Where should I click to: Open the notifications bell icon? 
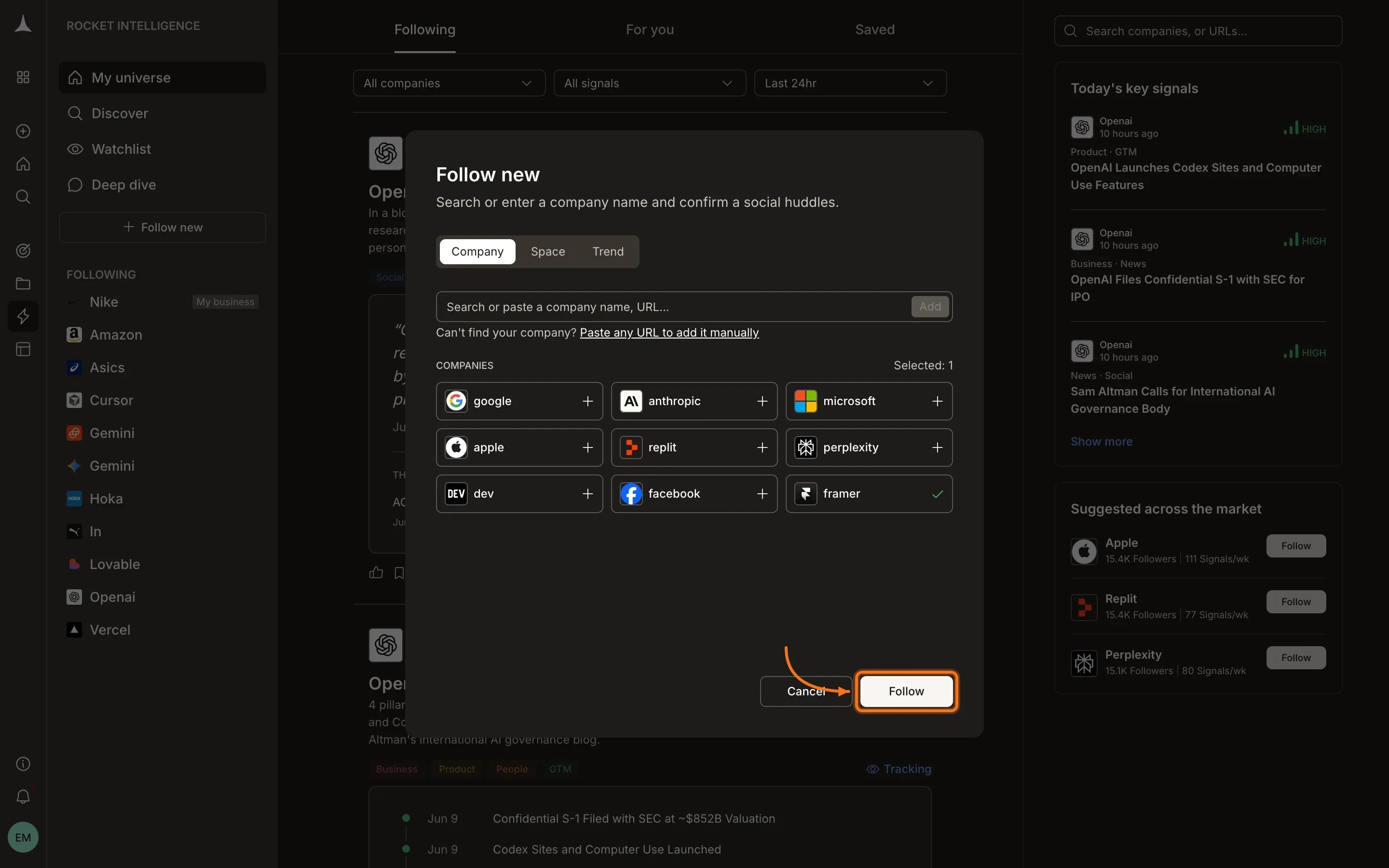pyautogui.click(x=23, y=796)
